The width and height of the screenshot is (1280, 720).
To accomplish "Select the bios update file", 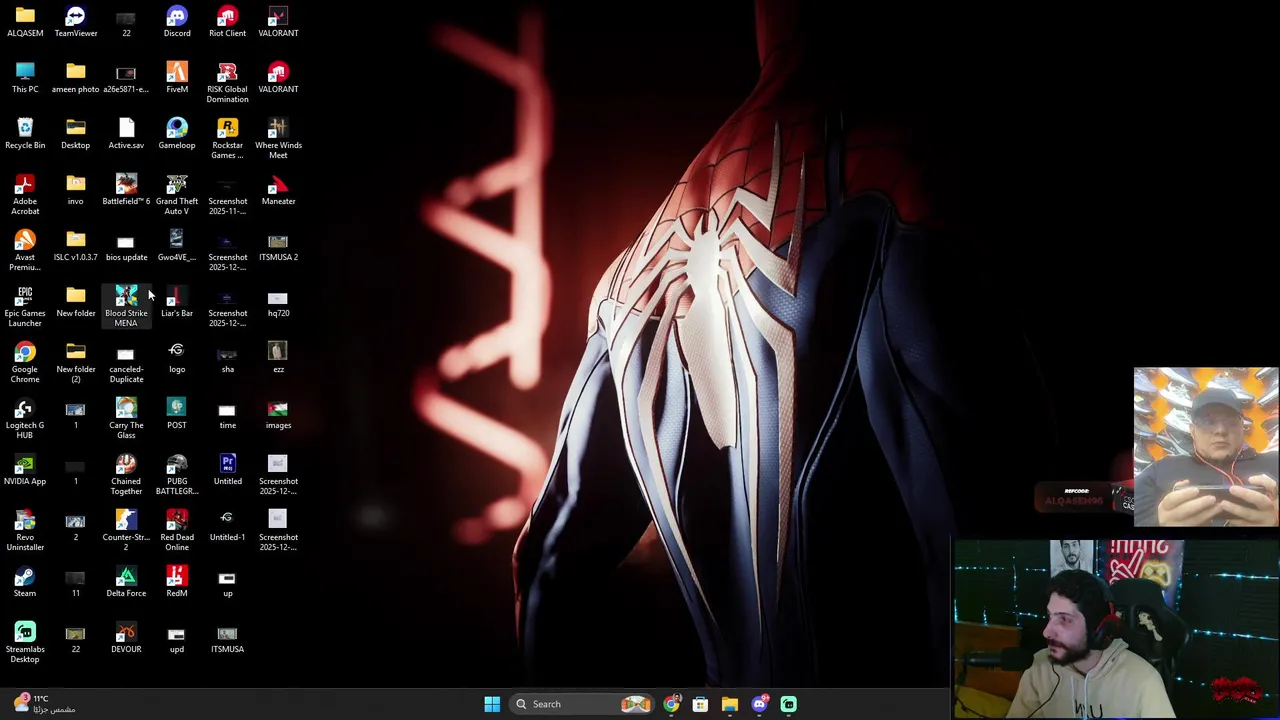I will click(x=126, y=245).
